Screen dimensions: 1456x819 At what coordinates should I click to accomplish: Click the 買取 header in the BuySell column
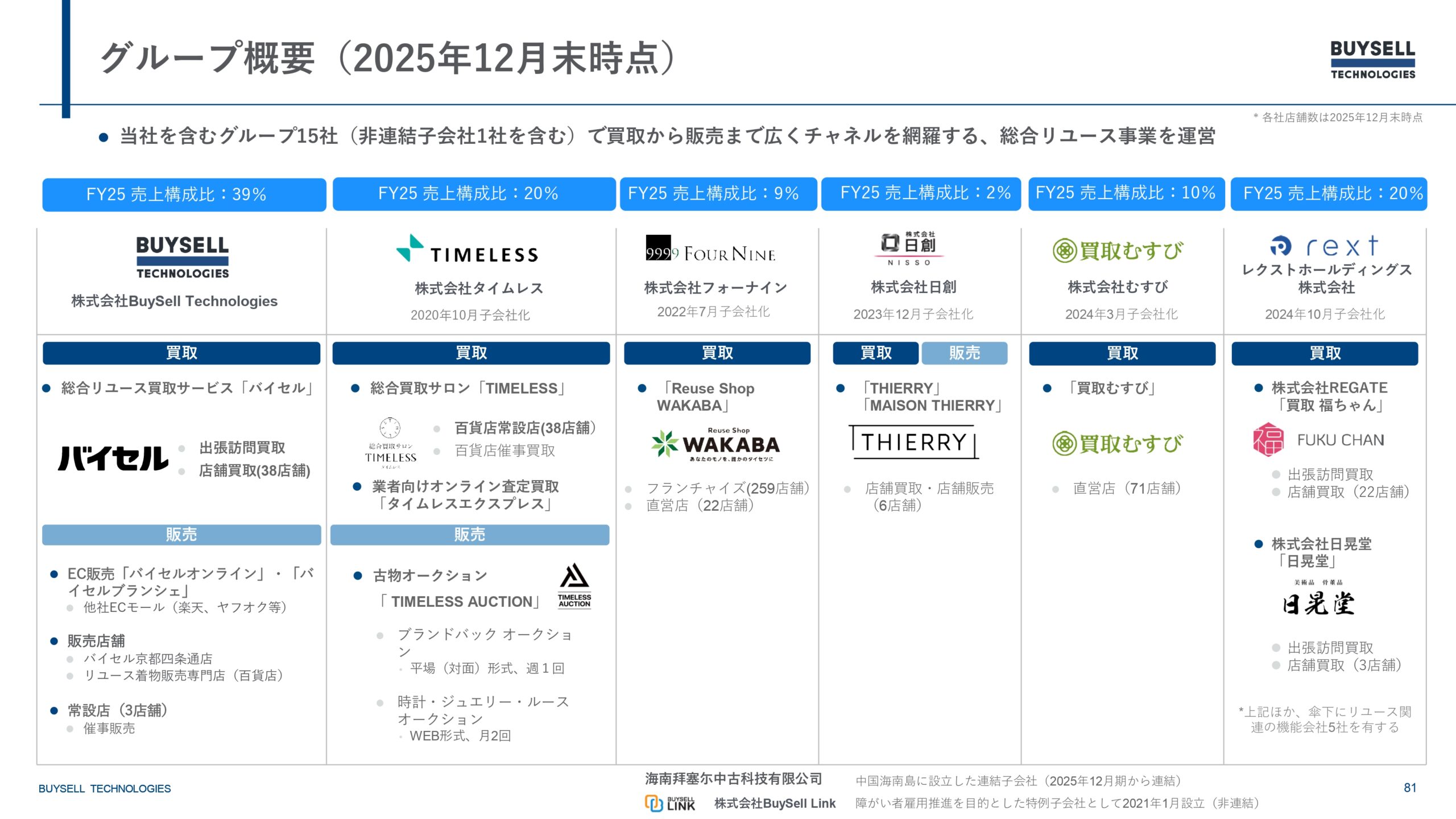(x=181, y=353)
